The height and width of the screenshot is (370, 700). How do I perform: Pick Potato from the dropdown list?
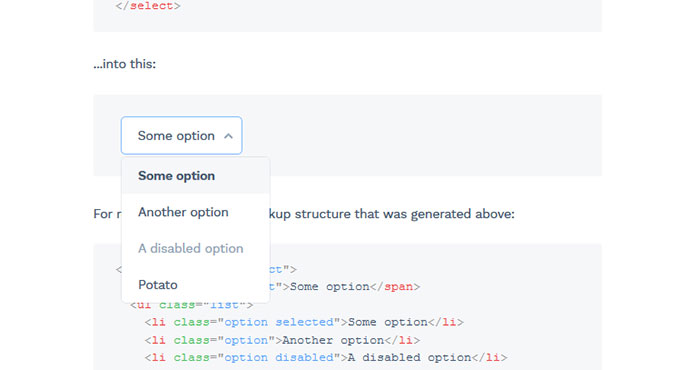196,285
